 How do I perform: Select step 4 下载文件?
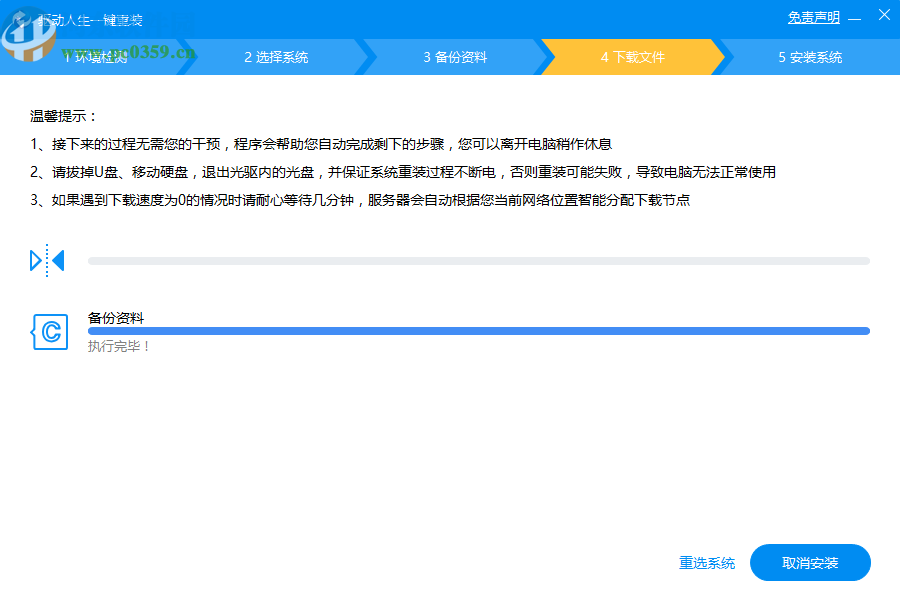(633, 57)
